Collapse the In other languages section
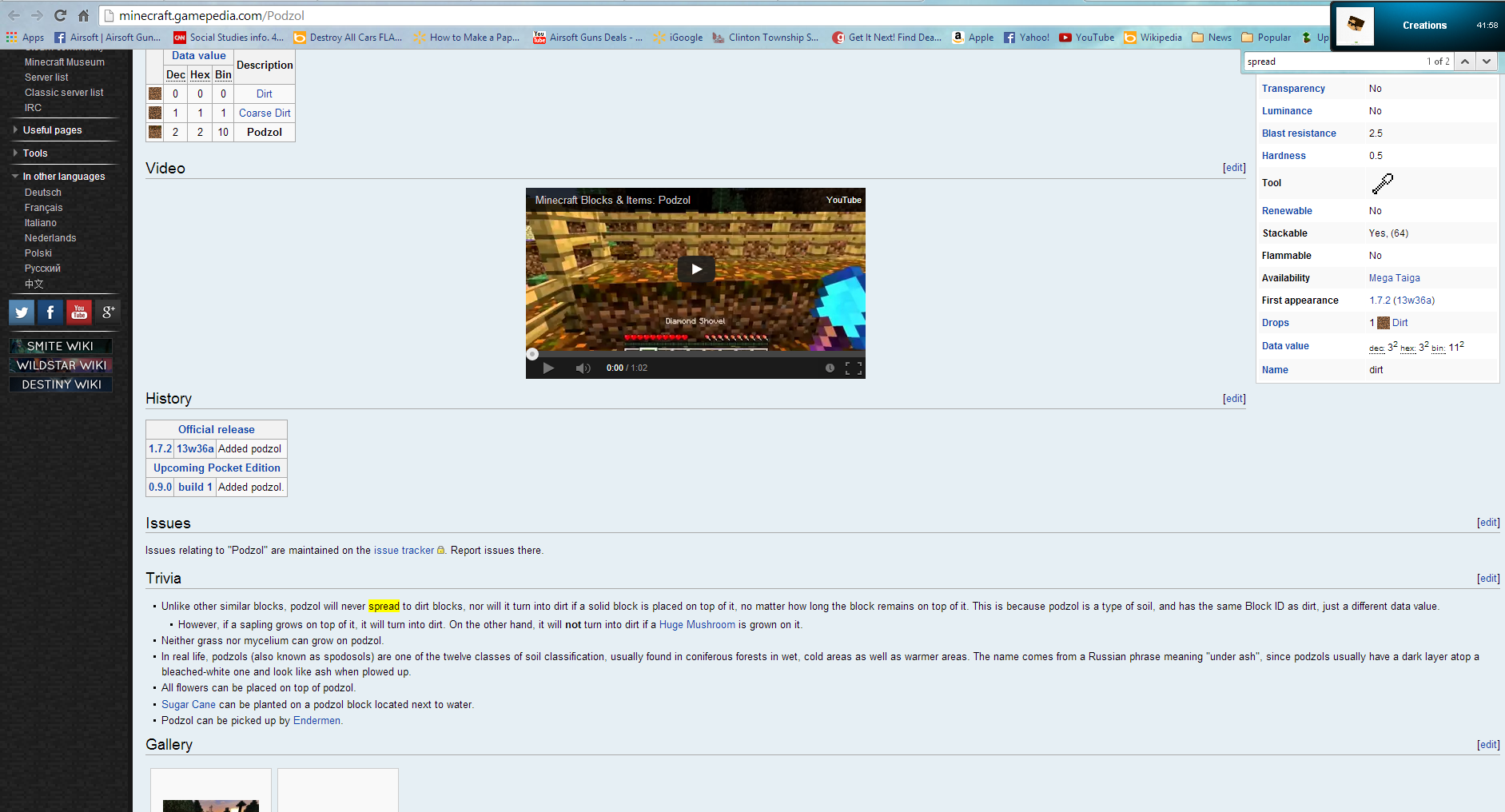 coord(63,177)
